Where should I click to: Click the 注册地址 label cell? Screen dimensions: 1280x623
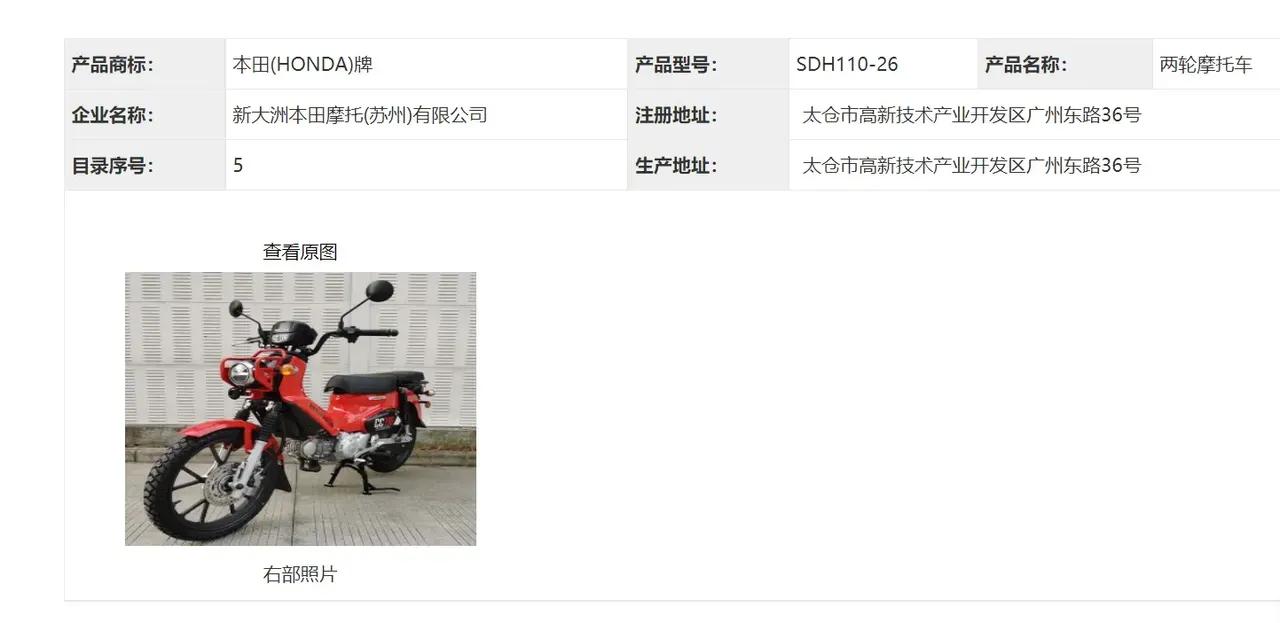[x=708, y=115]
